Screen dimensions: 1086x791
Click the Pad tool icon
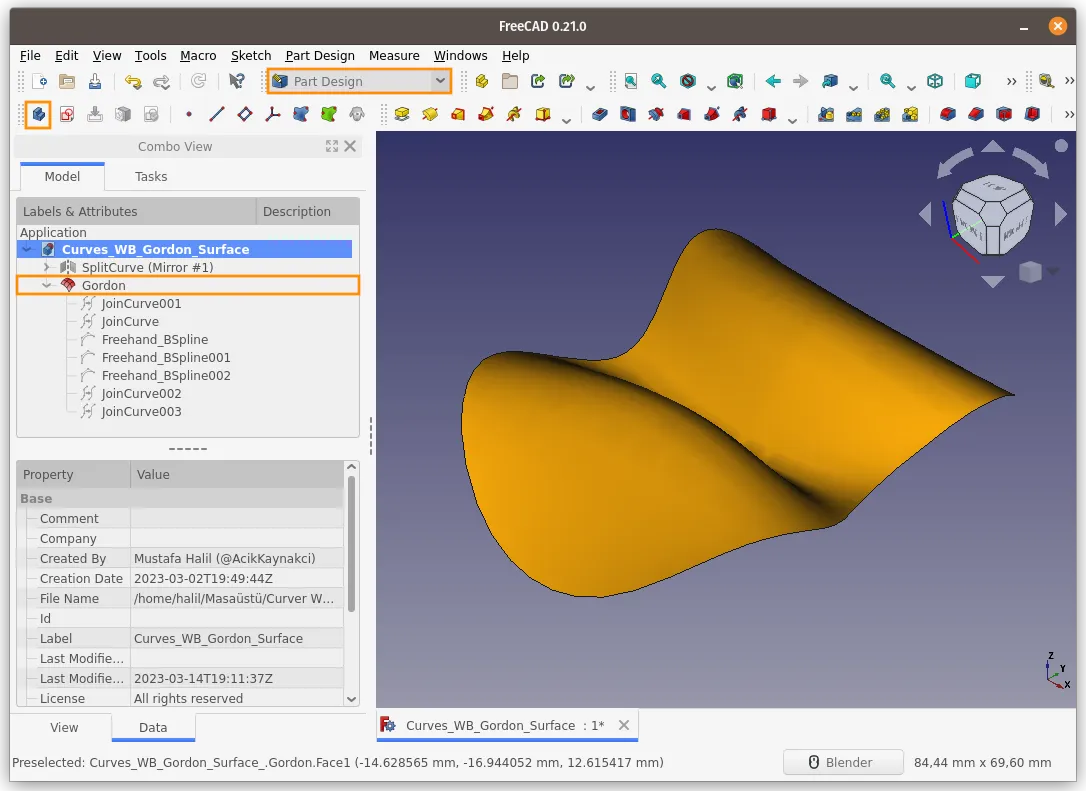click(402, 114)
